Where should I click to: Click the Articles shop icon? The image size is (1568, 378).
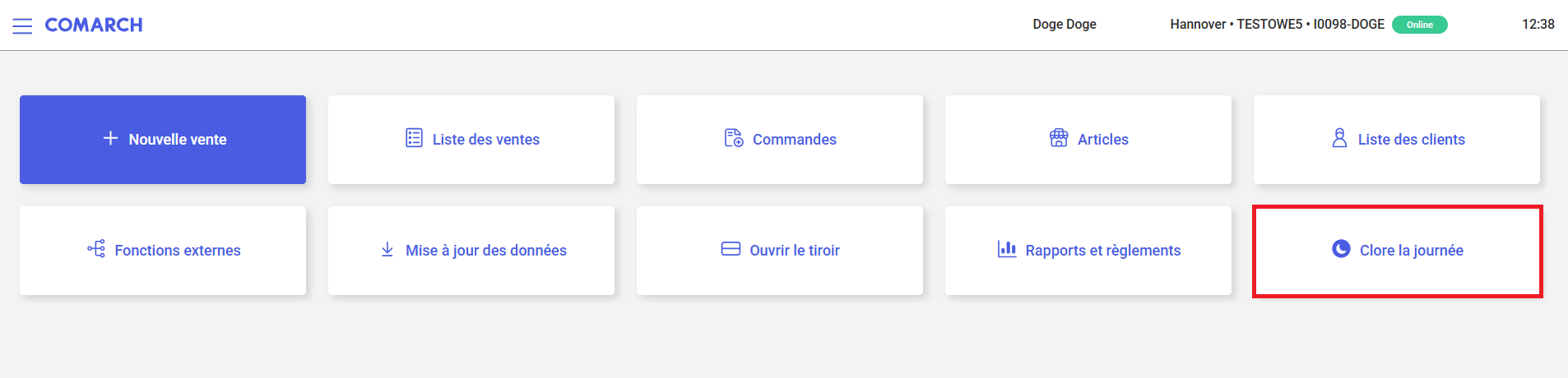click(x=1059, y=138)
